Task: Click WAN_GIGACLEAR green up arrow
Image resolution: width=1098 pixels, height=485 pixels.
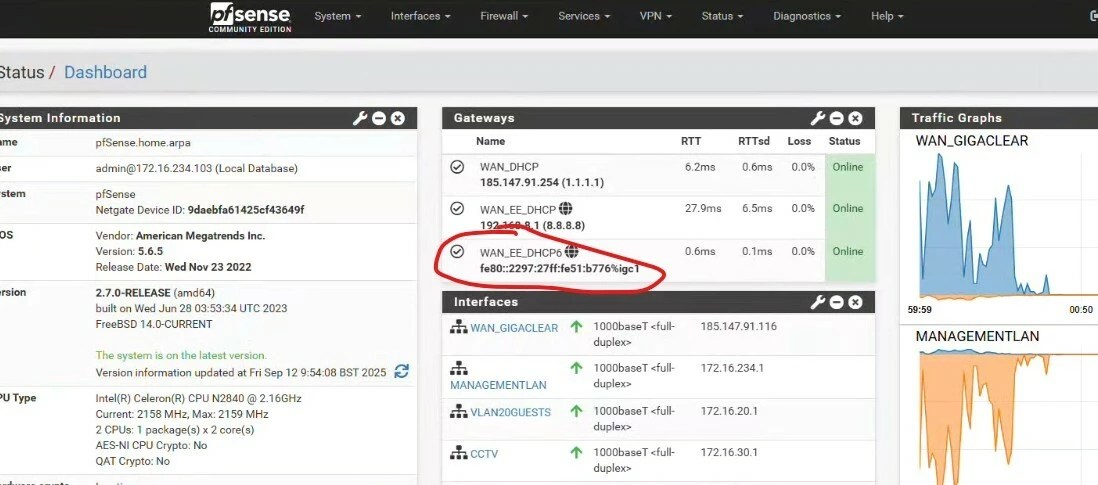Action: pos(576,327)
